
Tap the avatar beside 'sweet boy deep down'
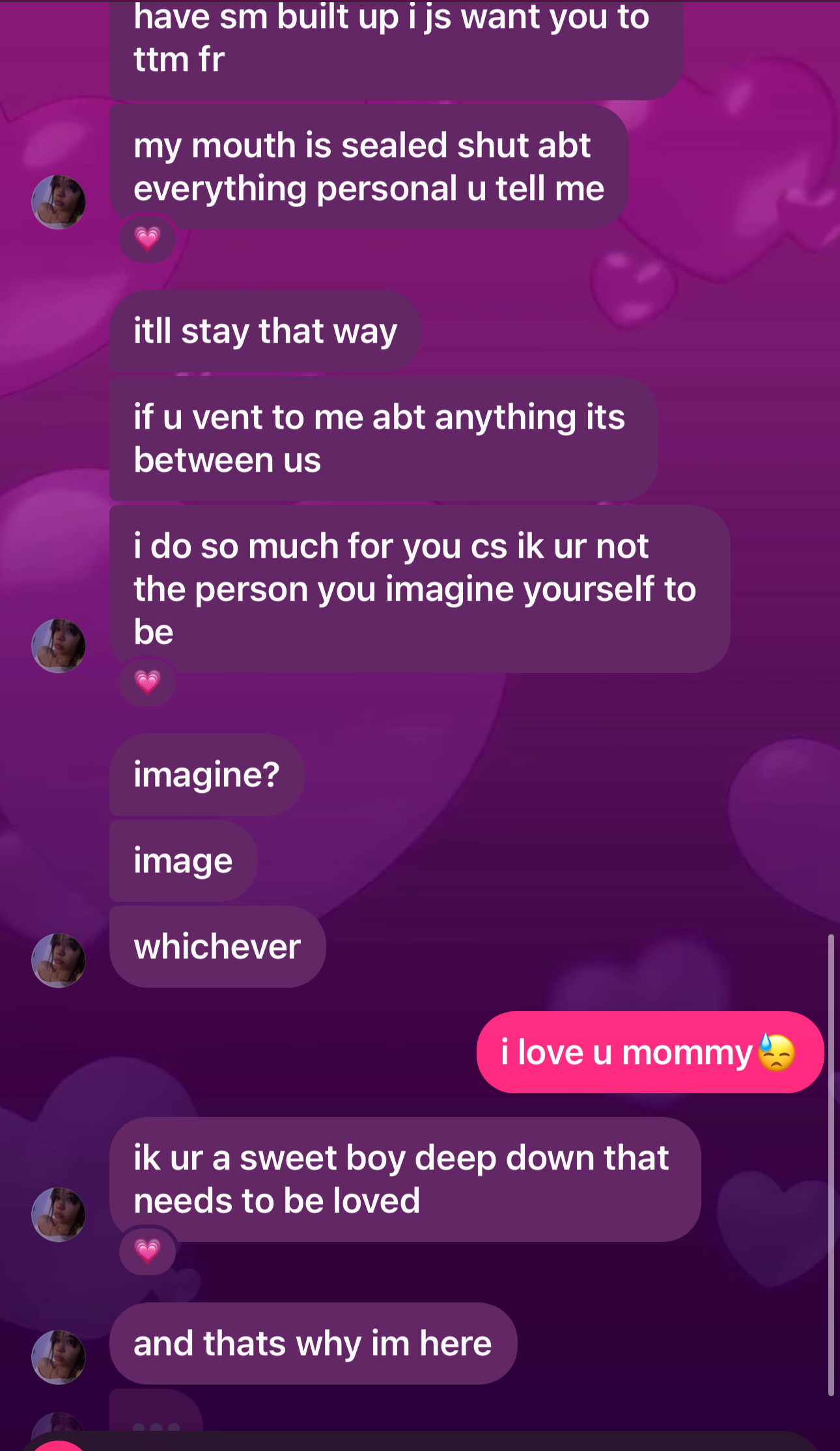pos(59,1214)
